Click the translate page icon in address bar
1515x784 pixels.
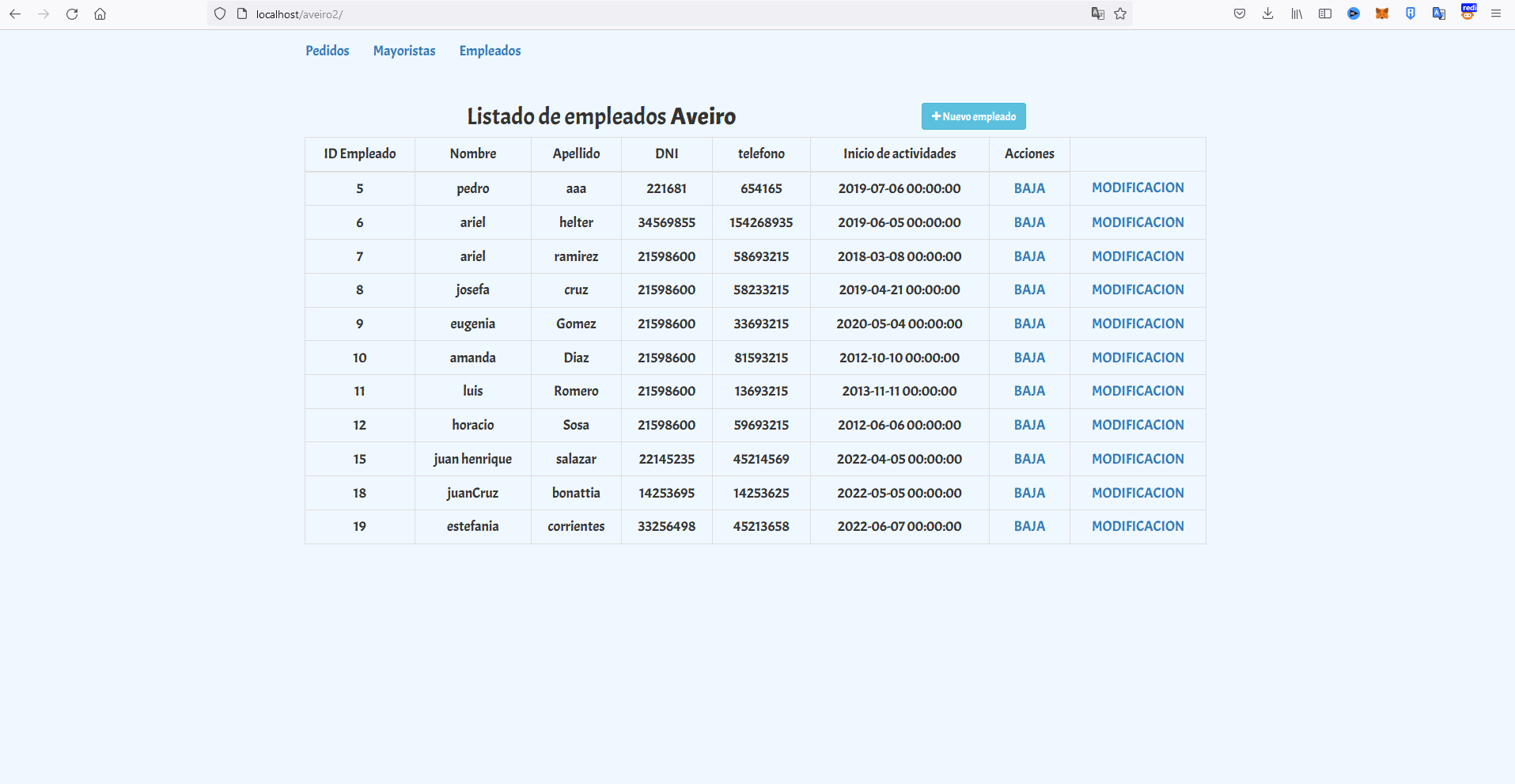click(1097, 13)
